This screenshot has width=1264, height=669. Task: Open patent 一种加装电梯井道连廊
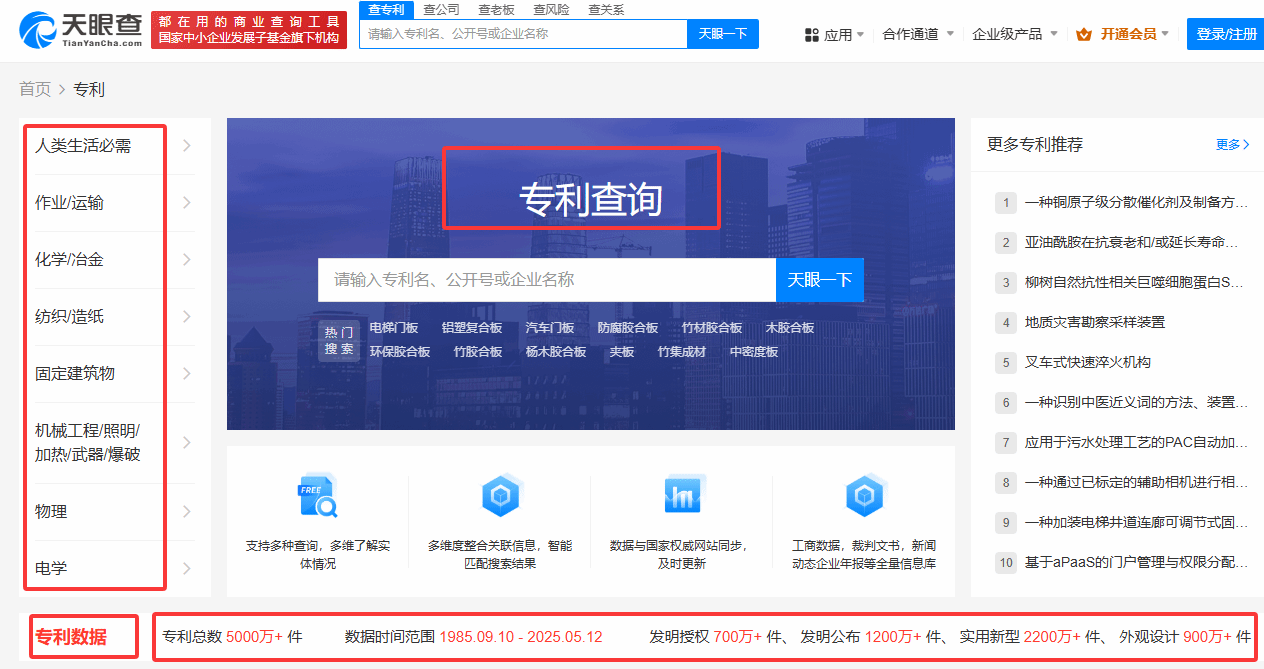coord(1136,523)
